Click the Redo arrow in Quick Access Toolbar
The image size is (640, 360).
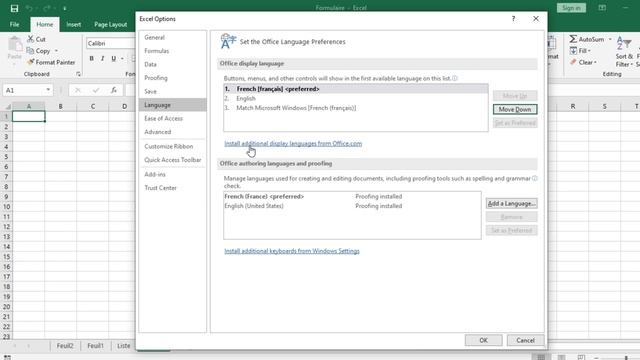pyautogui.click(x=47, y=8)
